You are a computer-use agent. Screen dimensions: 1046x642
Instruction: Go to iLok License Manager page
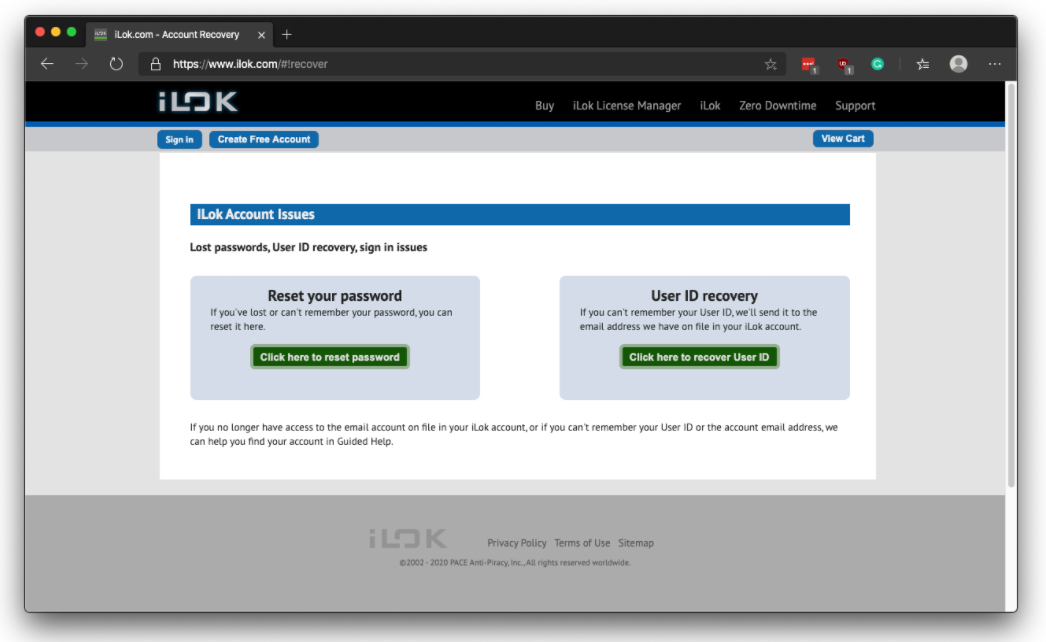point(626,106)
